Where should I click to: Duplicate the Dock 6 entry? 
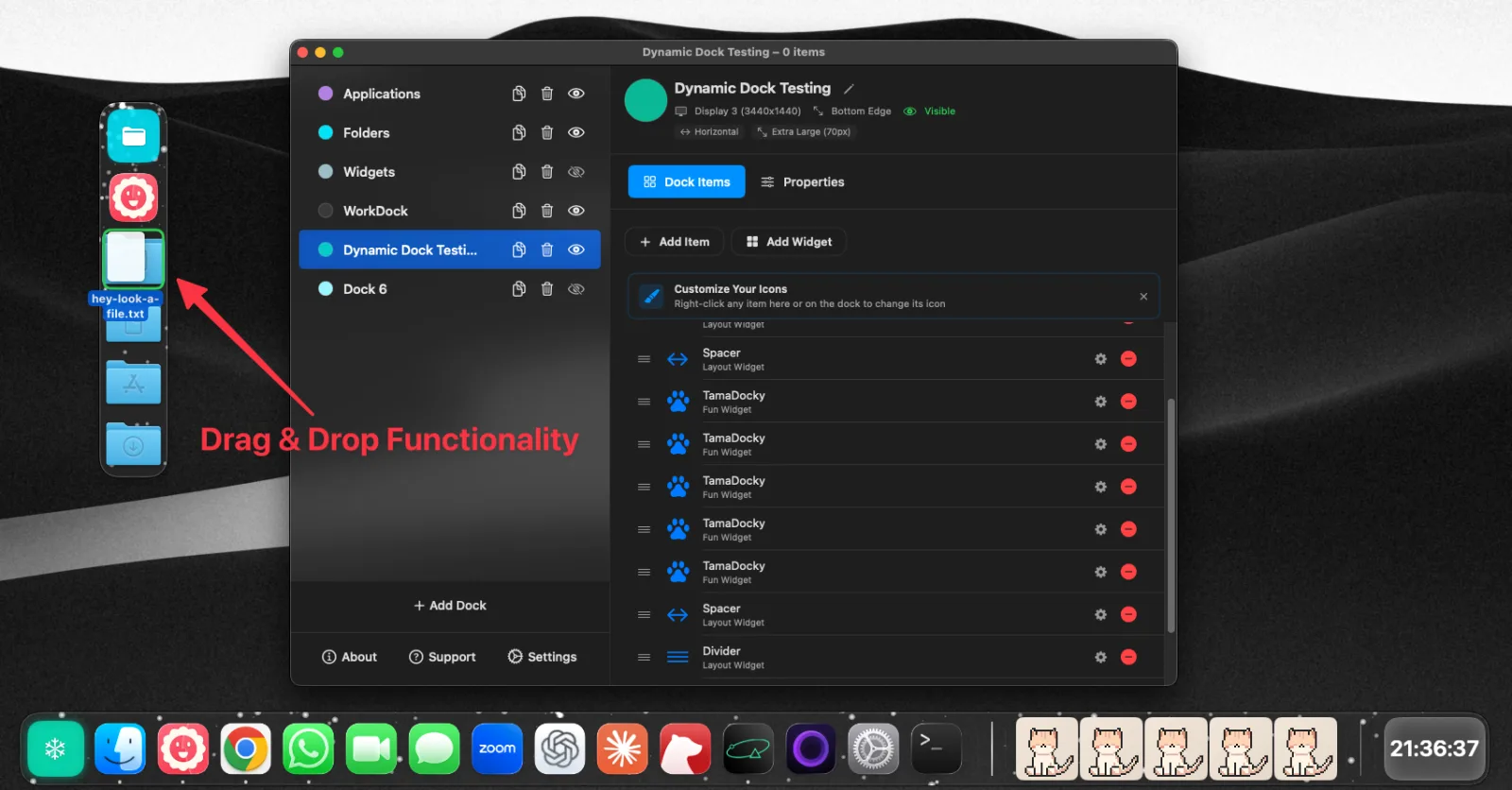point(519,289)
